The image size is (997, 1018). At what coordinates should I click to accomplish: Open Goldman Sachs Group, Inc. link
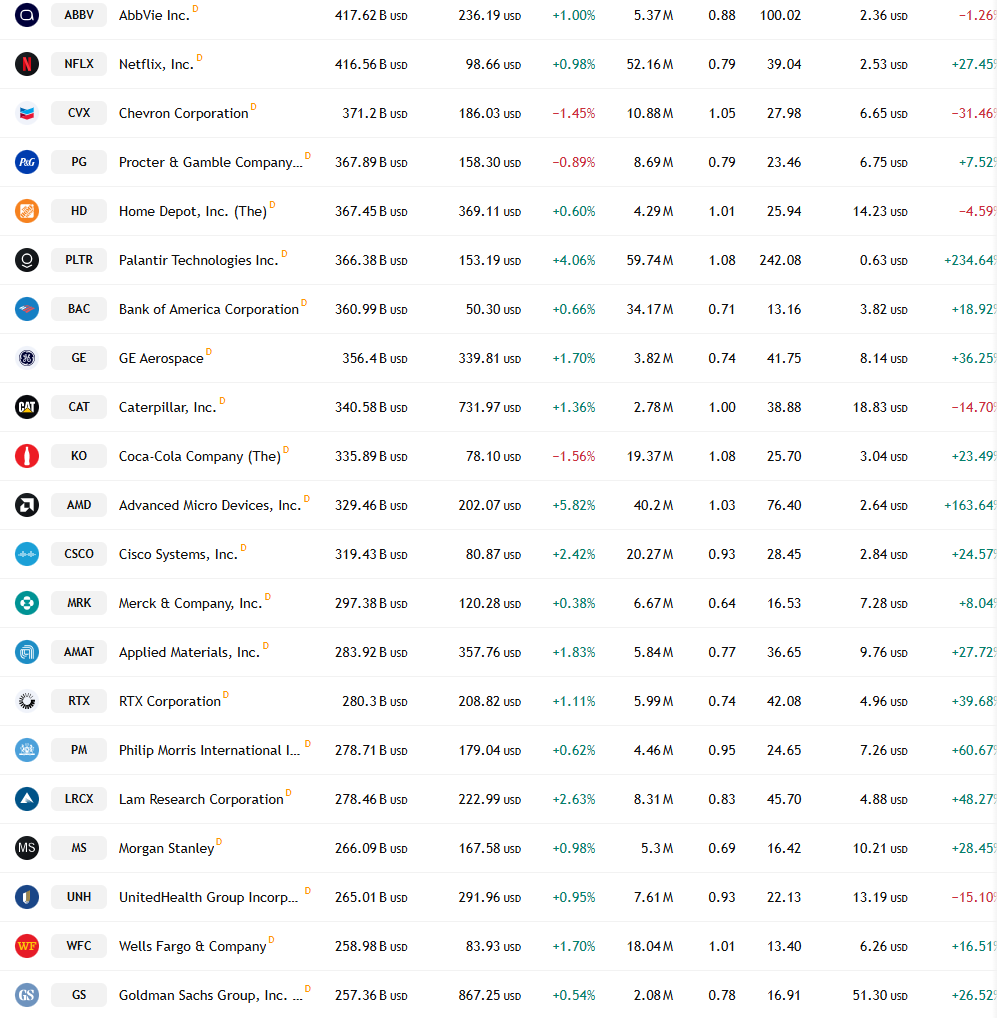pos(210,995)
